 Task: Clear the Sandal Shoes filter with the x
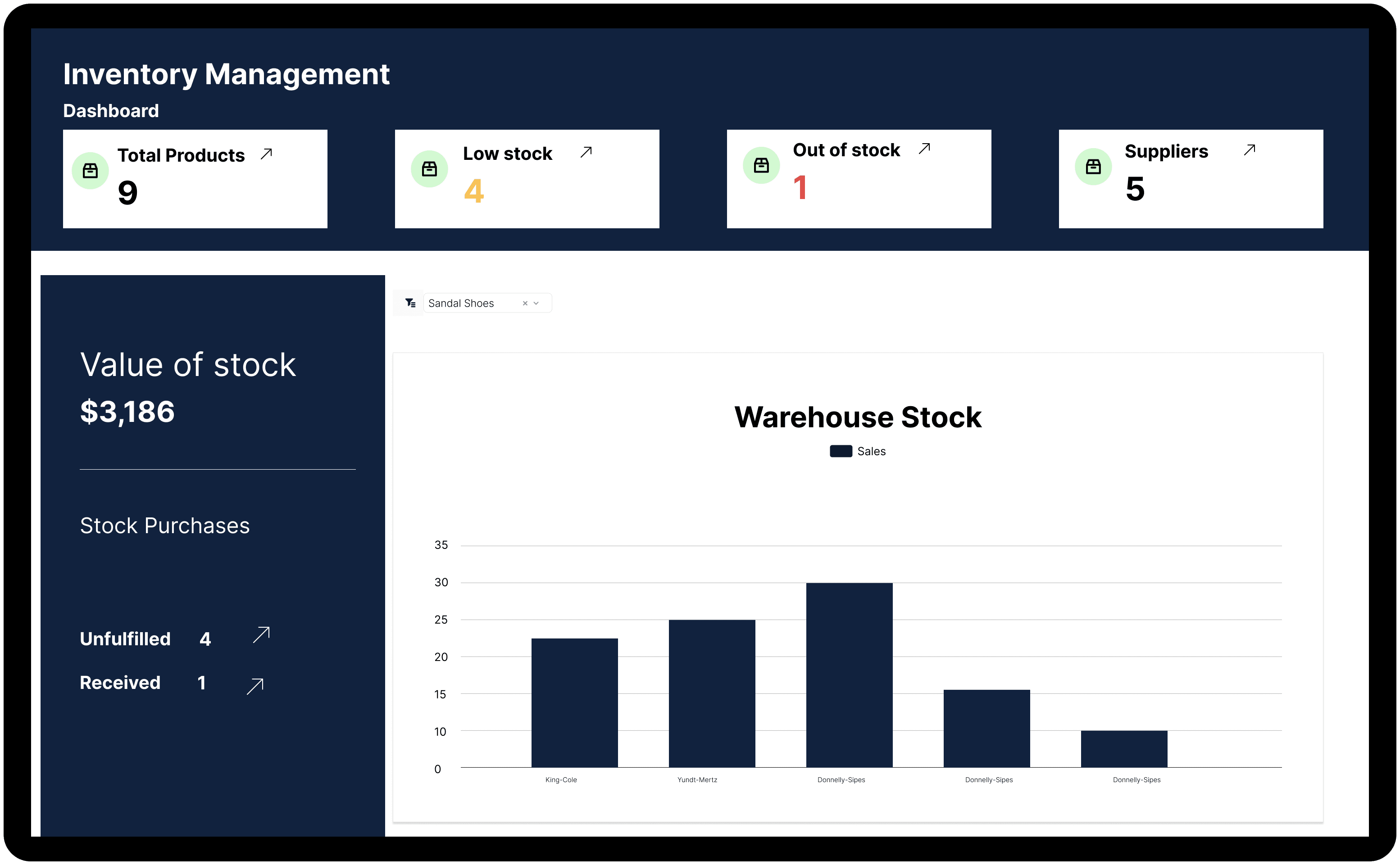point(525,303)
